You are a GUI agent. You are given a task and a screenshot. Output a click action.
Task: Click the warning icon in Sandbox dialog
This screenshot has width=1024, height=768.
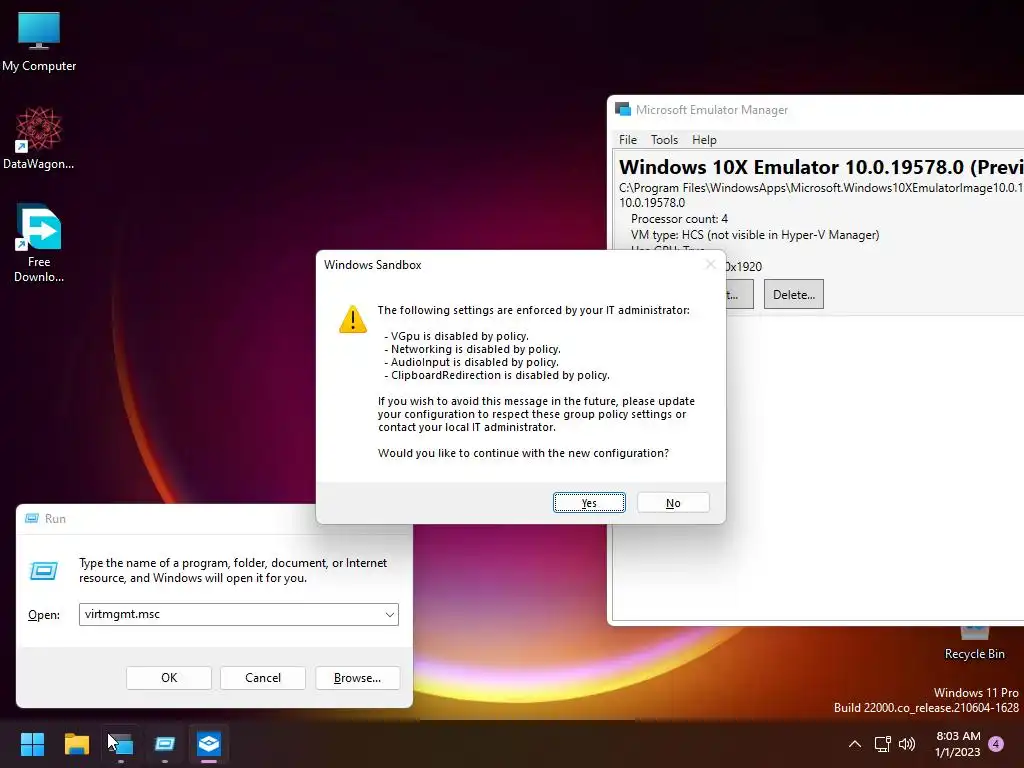pos(353,319)
